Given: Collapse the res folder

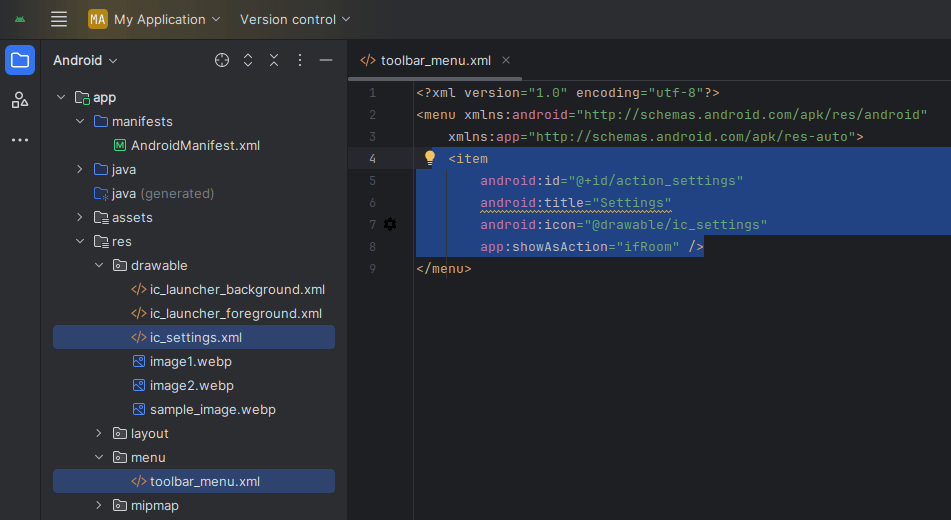Looking at the screenshot, I should tap(80, 241).
